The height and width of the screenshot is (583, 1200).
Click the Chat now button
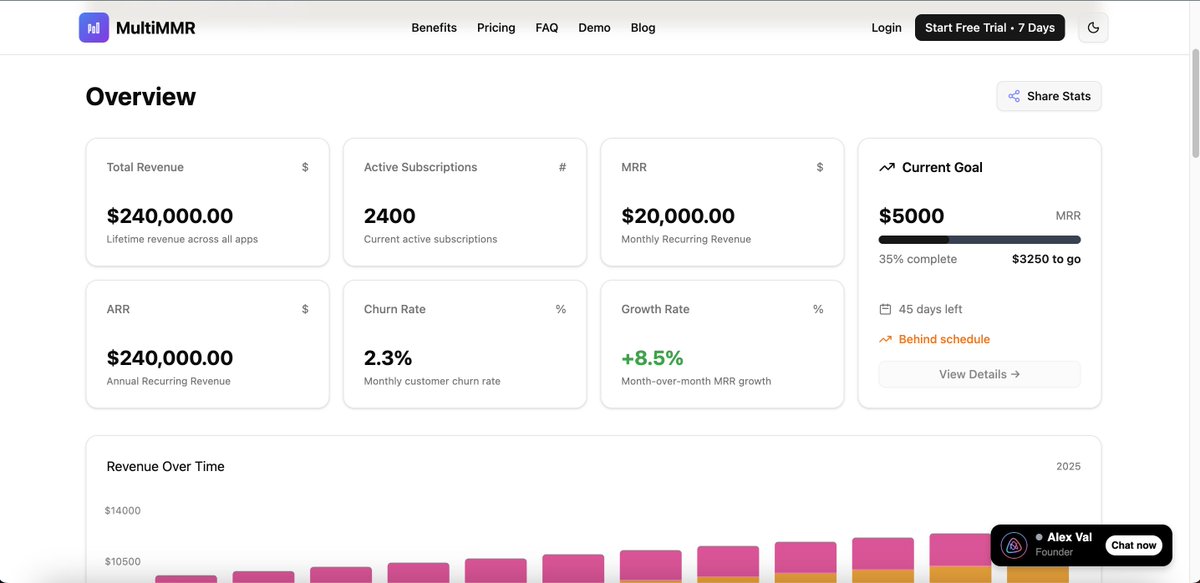1134,545
